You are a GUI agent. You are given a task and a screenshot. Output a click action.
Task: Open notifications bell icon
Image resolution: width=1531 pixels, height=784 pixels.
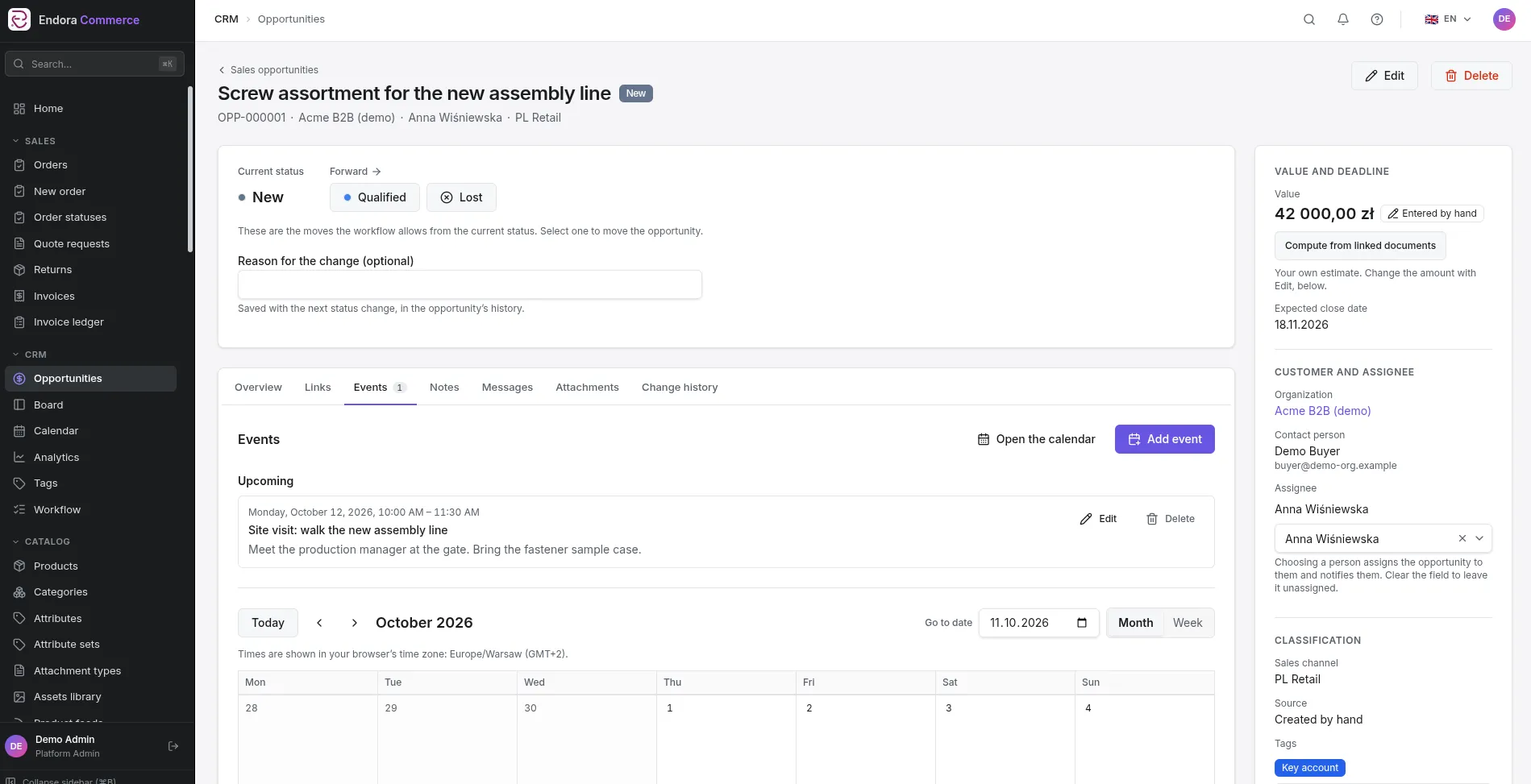pos(1343,19)
